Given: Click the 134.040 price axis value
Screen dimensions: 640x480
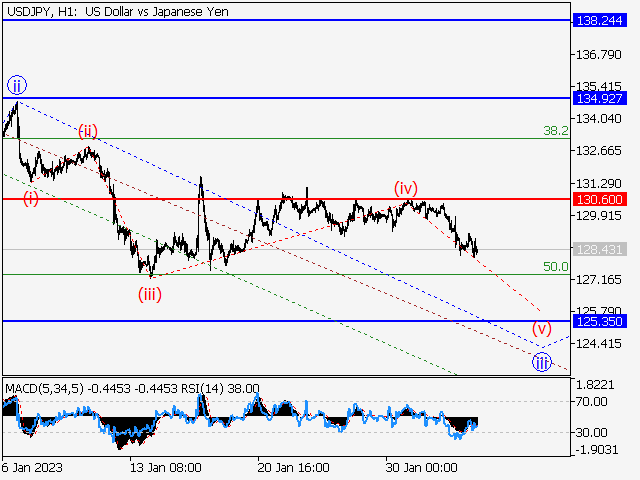Looking at the screenshot, I should pos(598,119).
